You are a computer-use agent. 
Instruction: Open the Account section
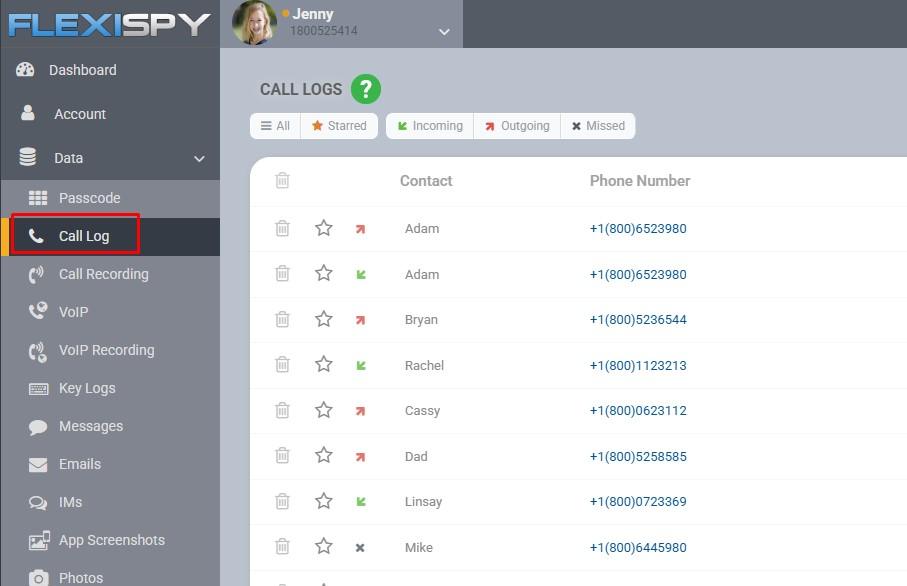tap(80, 114)
